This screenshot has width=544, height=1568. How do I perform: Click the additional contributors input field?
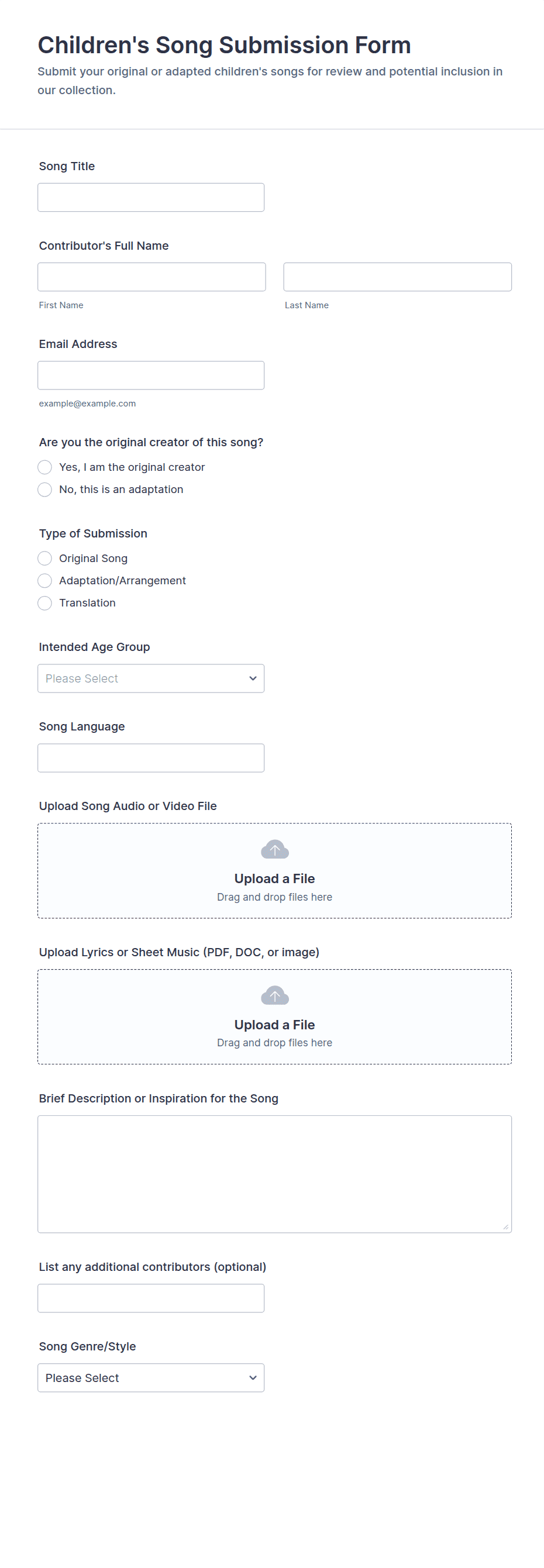pyautogui.click(x=151, y=1298)
